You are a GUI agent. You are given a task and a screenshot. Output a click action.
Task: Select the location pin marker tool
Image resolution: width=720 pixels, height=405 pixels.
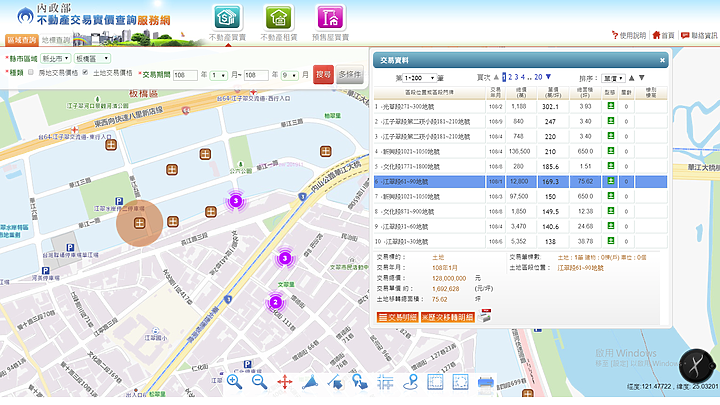click(411, 382)
